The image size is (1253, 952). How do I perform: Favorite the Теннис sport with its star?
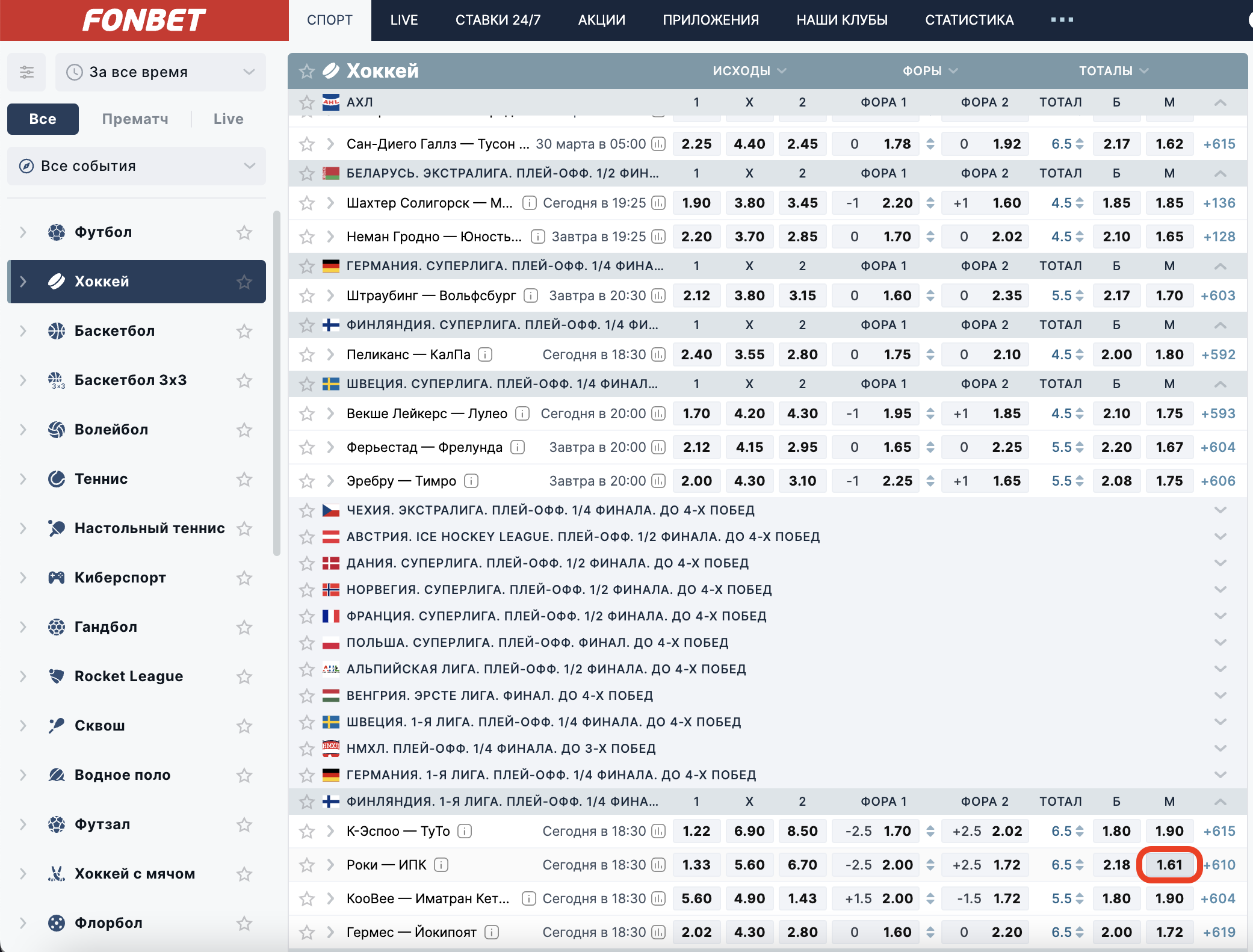click(x=244, y=479)
